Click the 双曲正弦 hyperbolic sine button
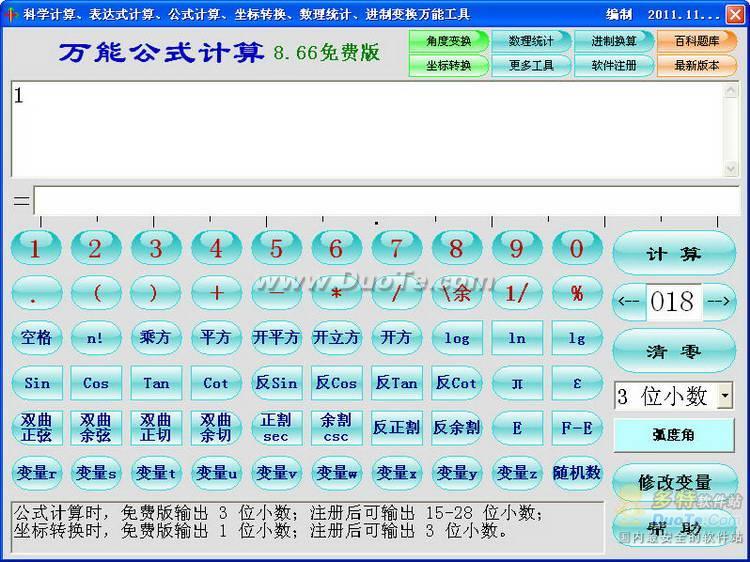Screen dimensions: 750x562 click(x=36, y=428)
